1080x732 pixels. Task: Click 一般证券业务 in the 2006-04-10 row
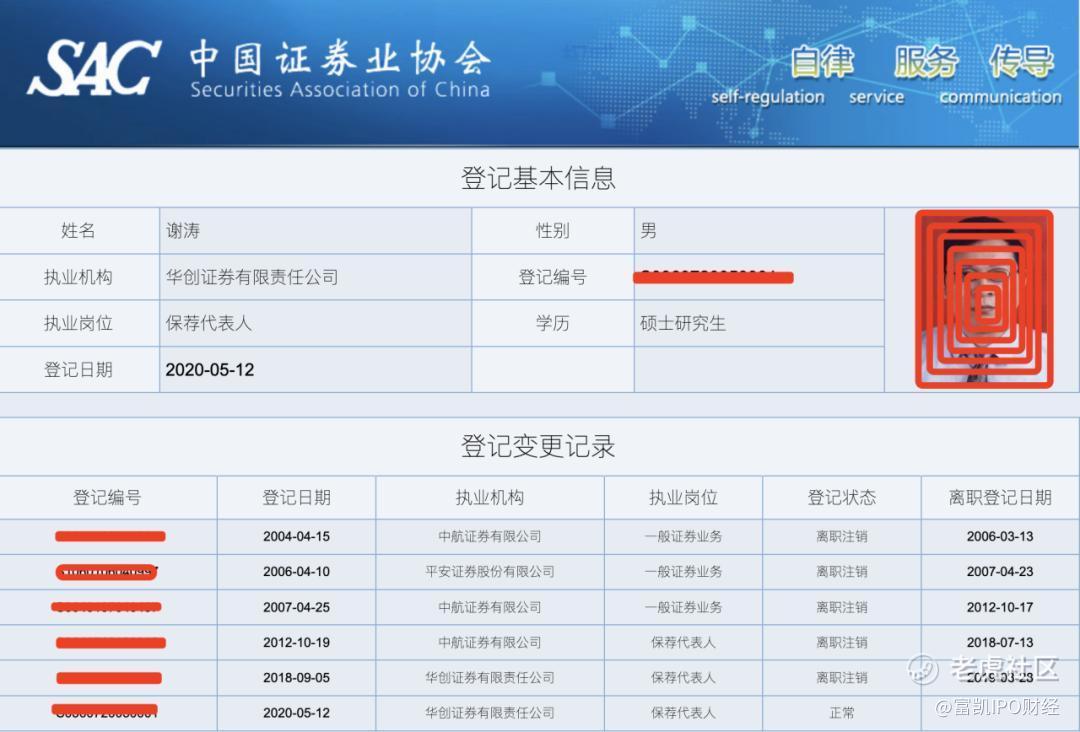[683, 572]
